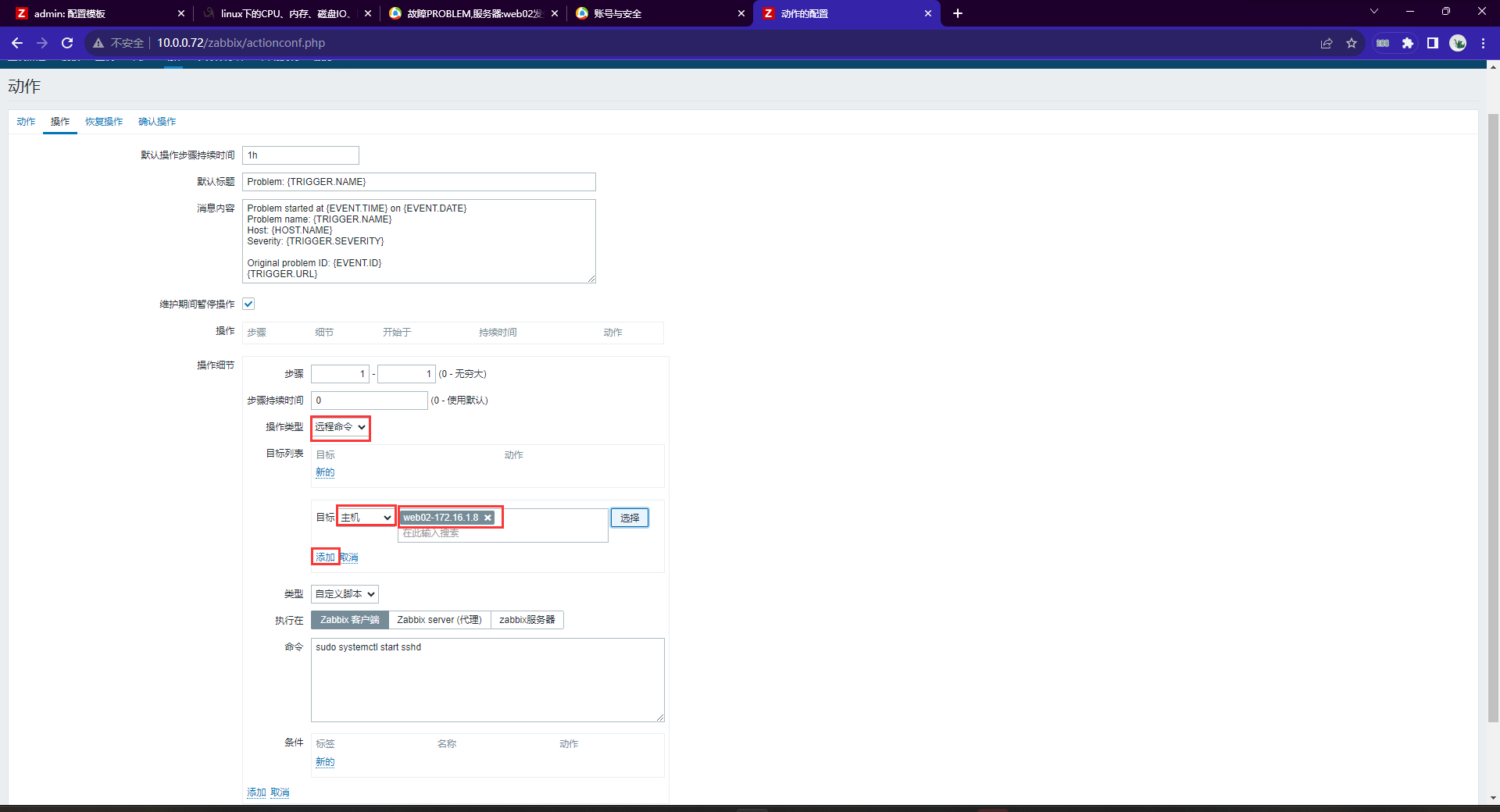Reload the page with refresh icon
This screenshot has height=812, width=1500.
(x=67, y=43)
